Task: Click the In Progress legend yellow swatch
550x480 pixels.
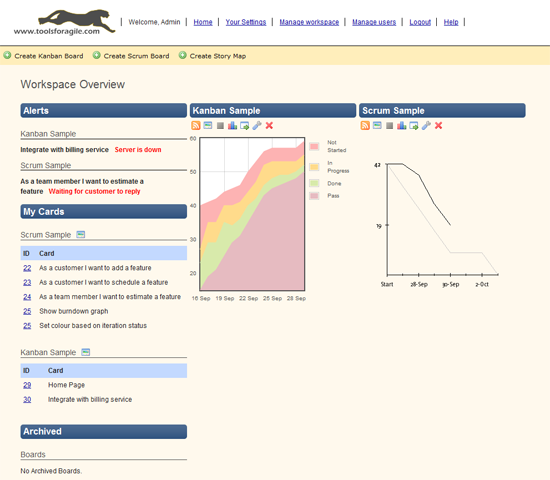Action: [314, 167]
